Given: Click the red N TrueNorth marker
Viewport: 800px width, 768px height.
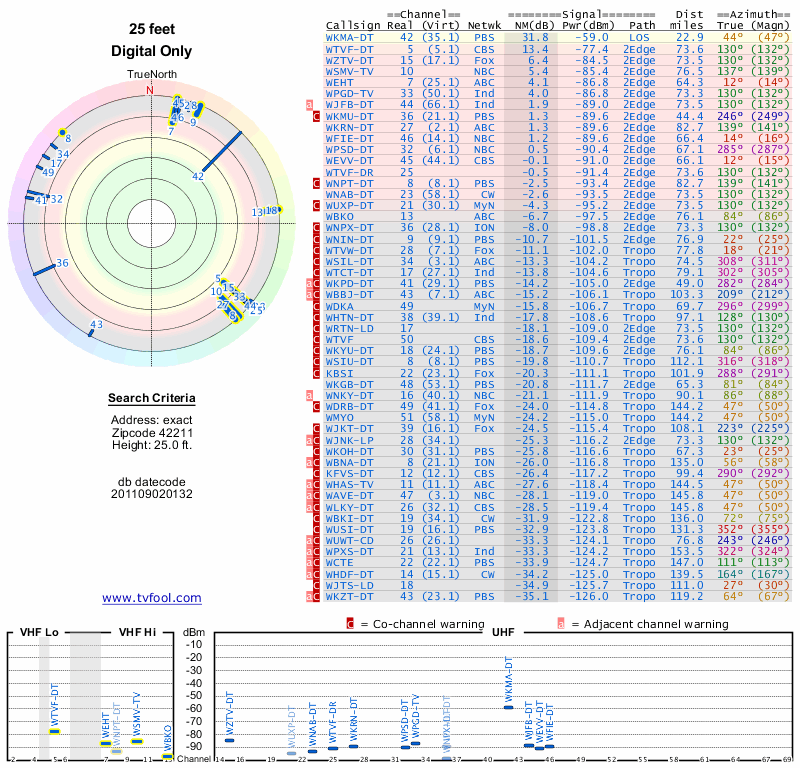Looking at the screenshot, I should click(x=150, y=90).
